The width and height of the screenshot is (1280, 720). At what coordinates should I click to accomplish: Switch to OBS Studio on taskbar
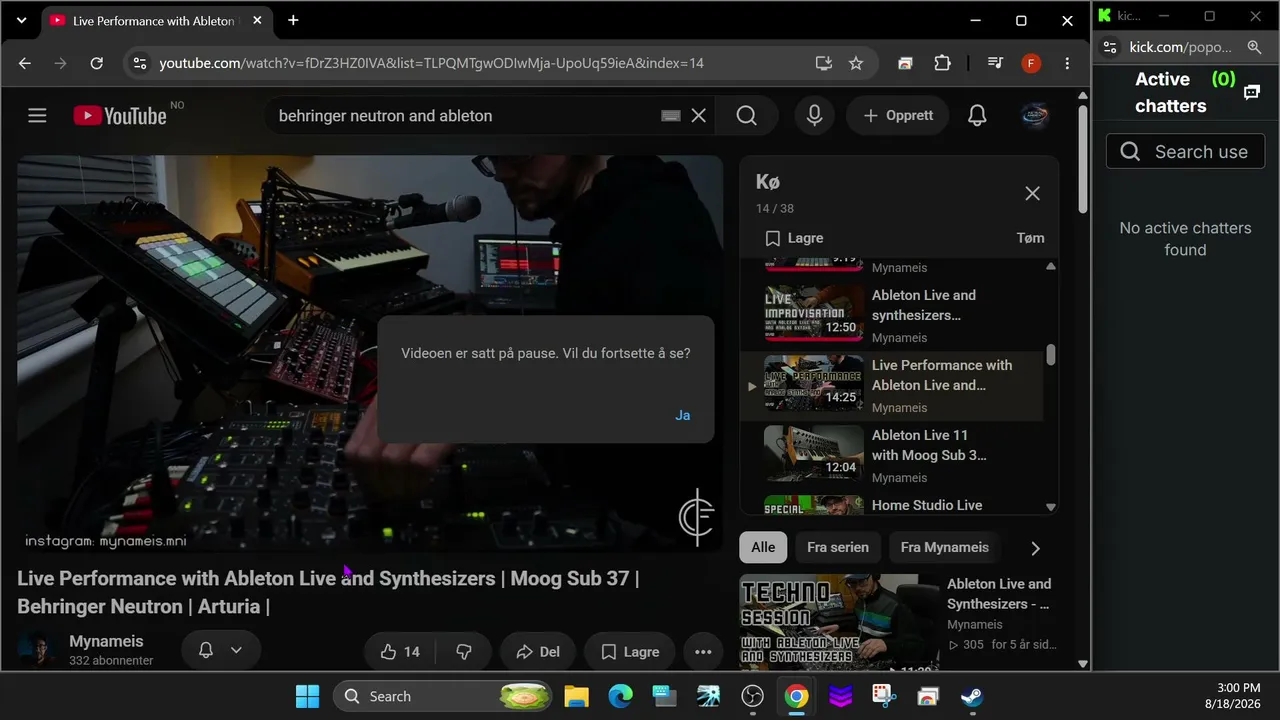752,697
